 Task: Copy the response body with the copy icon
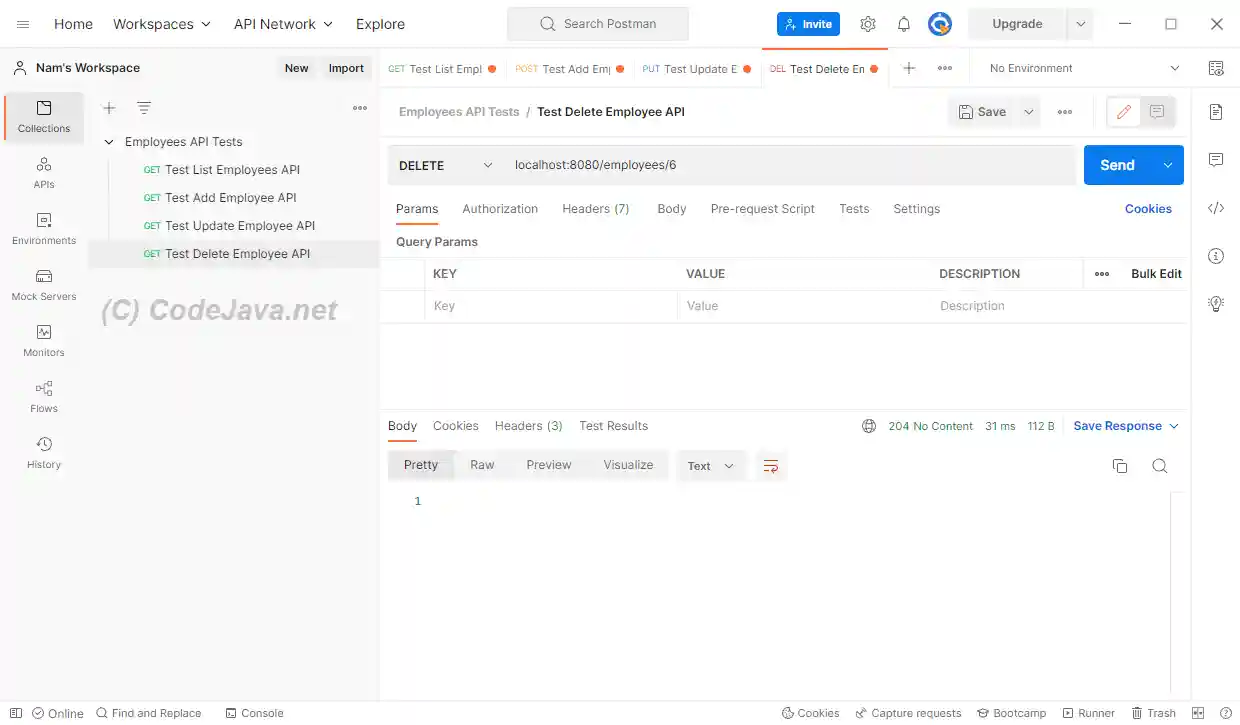click(1119, 465)
